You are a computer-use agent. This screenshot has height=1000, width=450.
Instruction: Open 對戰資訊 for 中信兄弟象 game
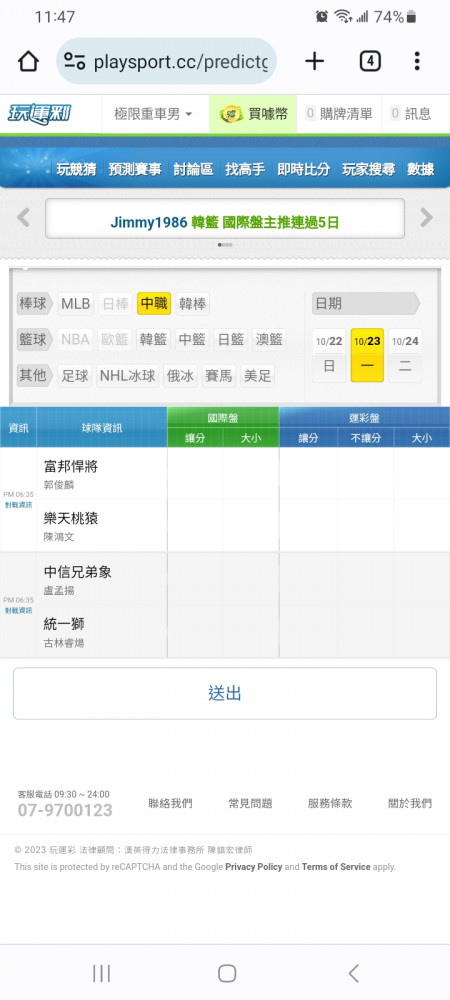click(x=18, y=610)
